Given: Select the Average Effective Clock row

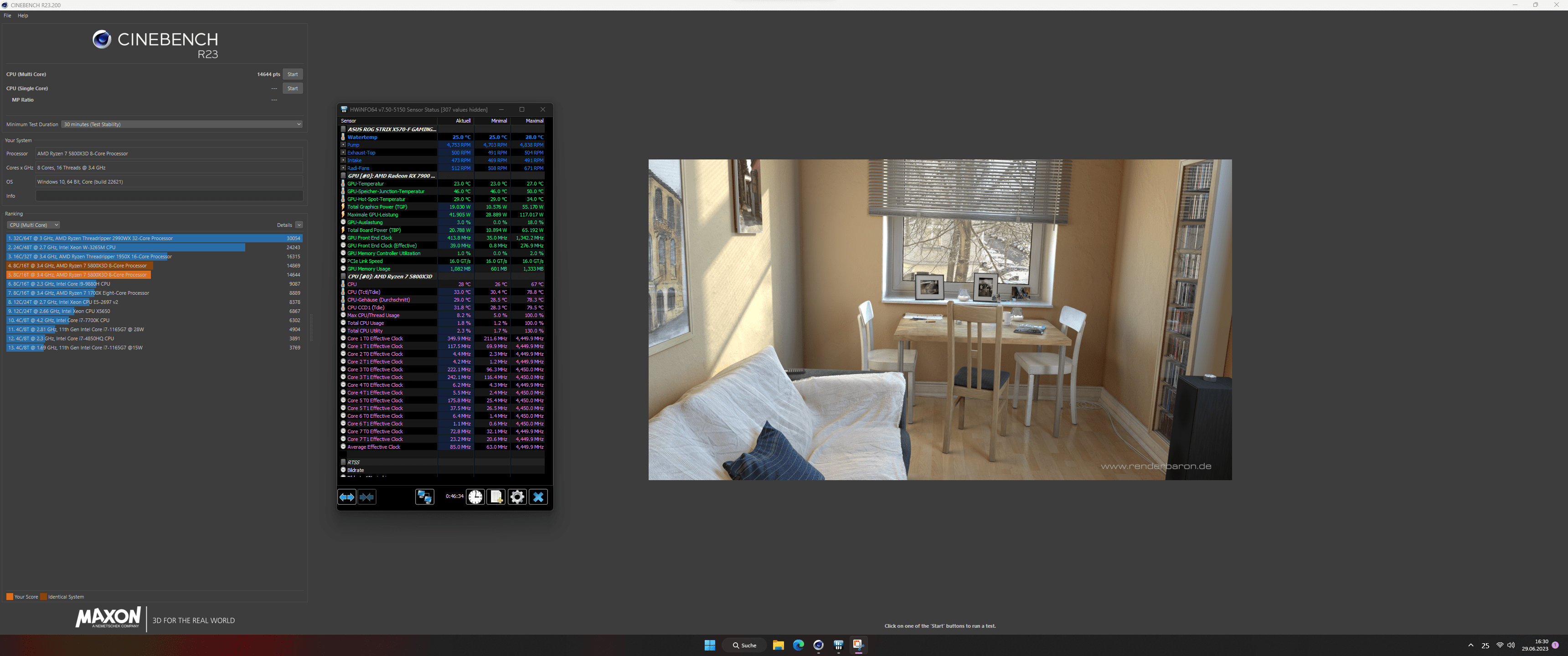Looking at the screenshot, I should 442,446.
